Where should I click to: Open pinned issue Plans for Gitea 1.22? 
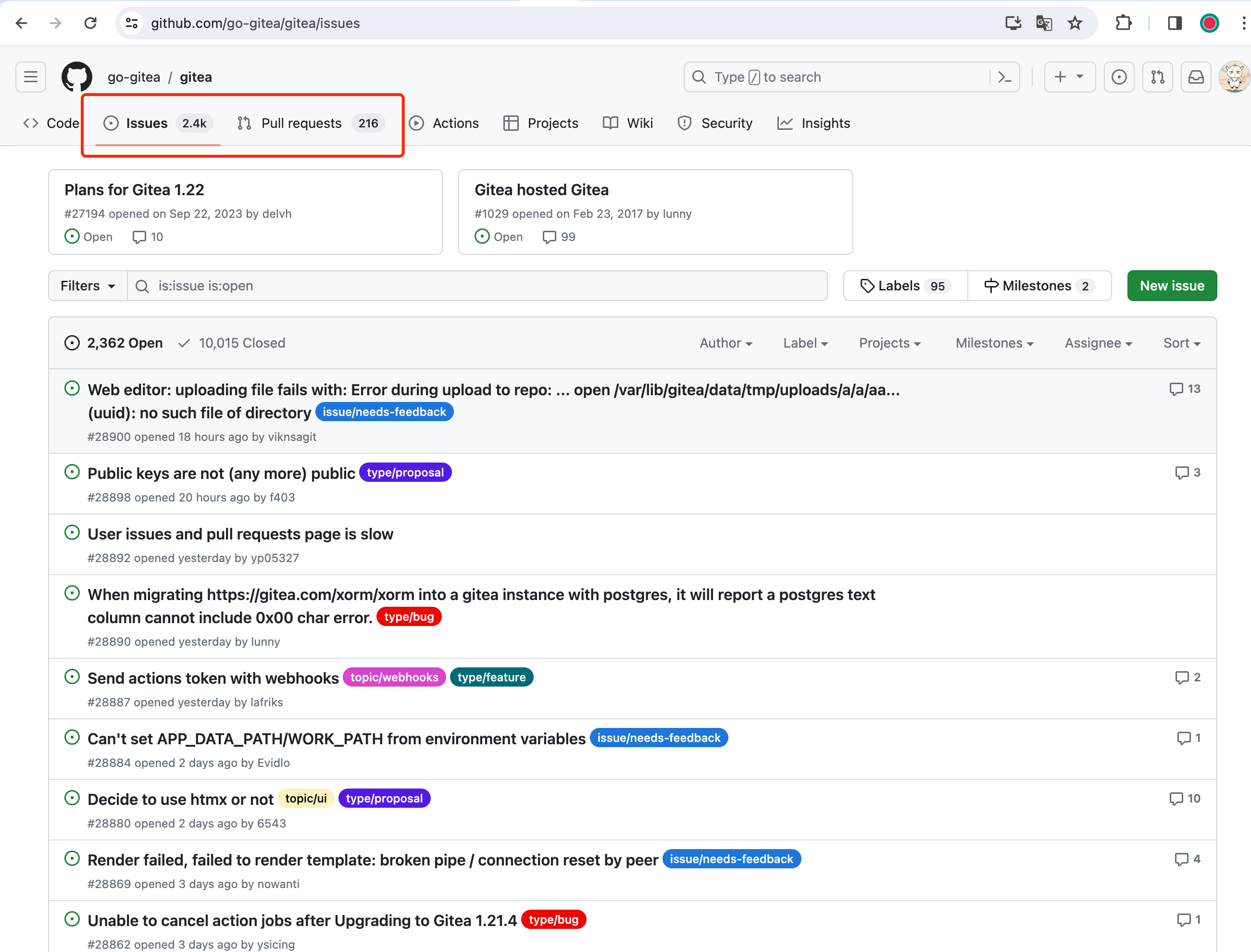(134, 190)
